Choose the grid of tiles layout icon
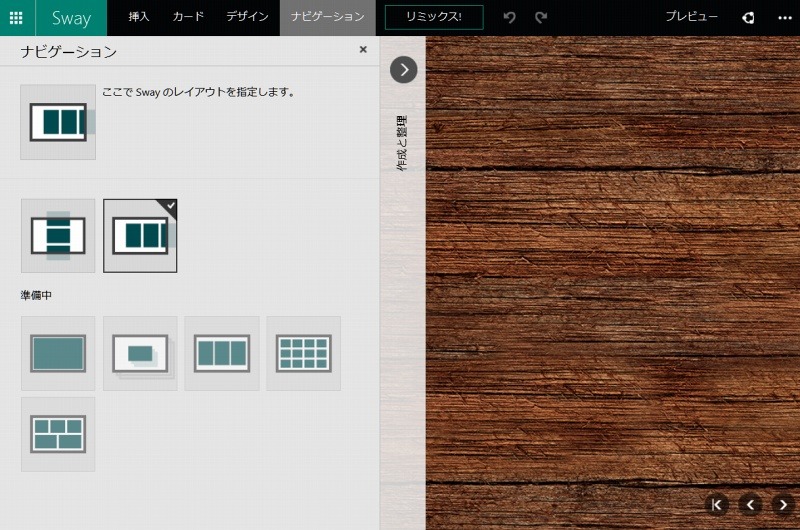 (304, 354)
